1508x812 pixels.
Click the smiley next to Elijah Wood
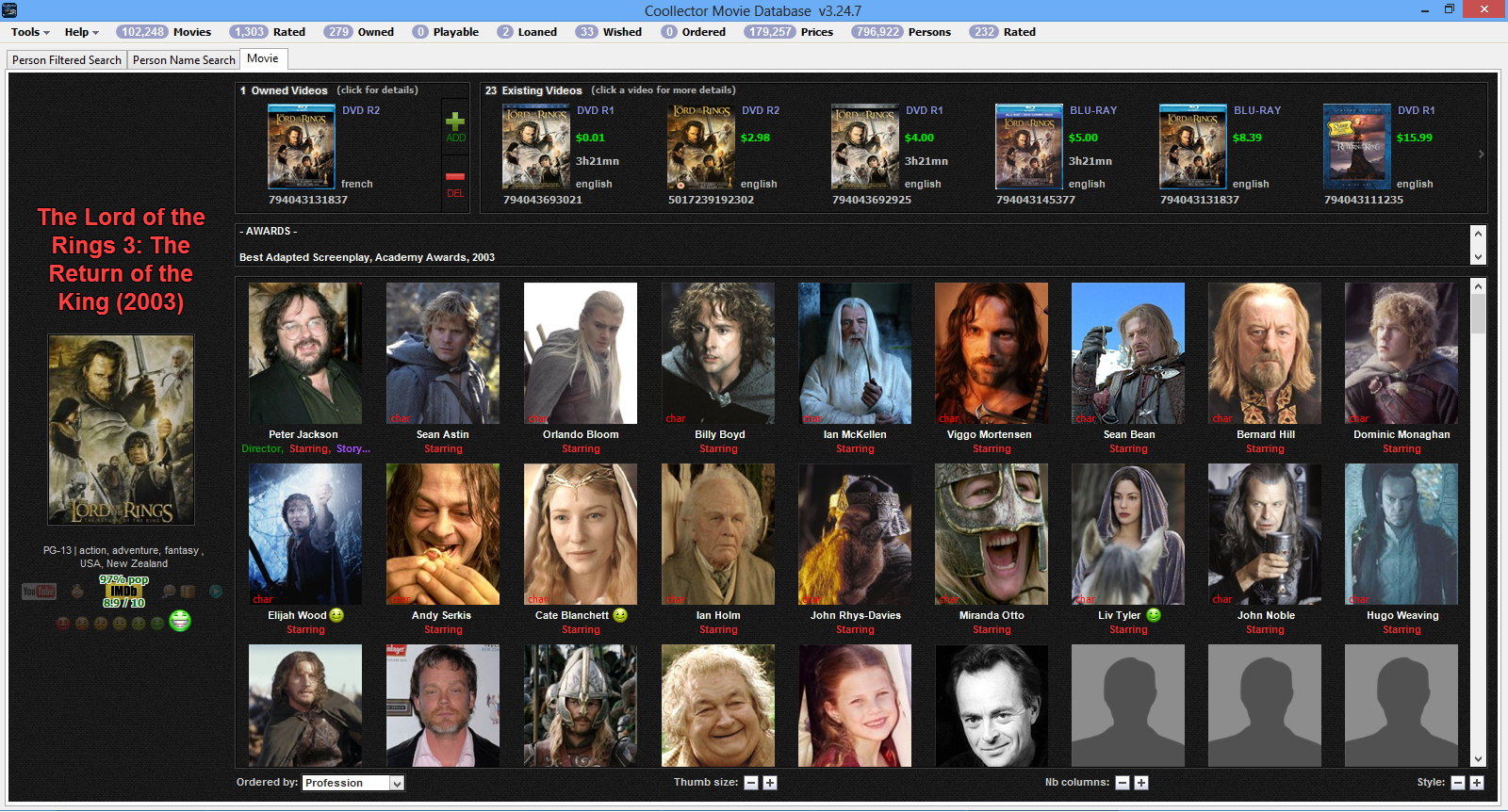pos(336,615)
